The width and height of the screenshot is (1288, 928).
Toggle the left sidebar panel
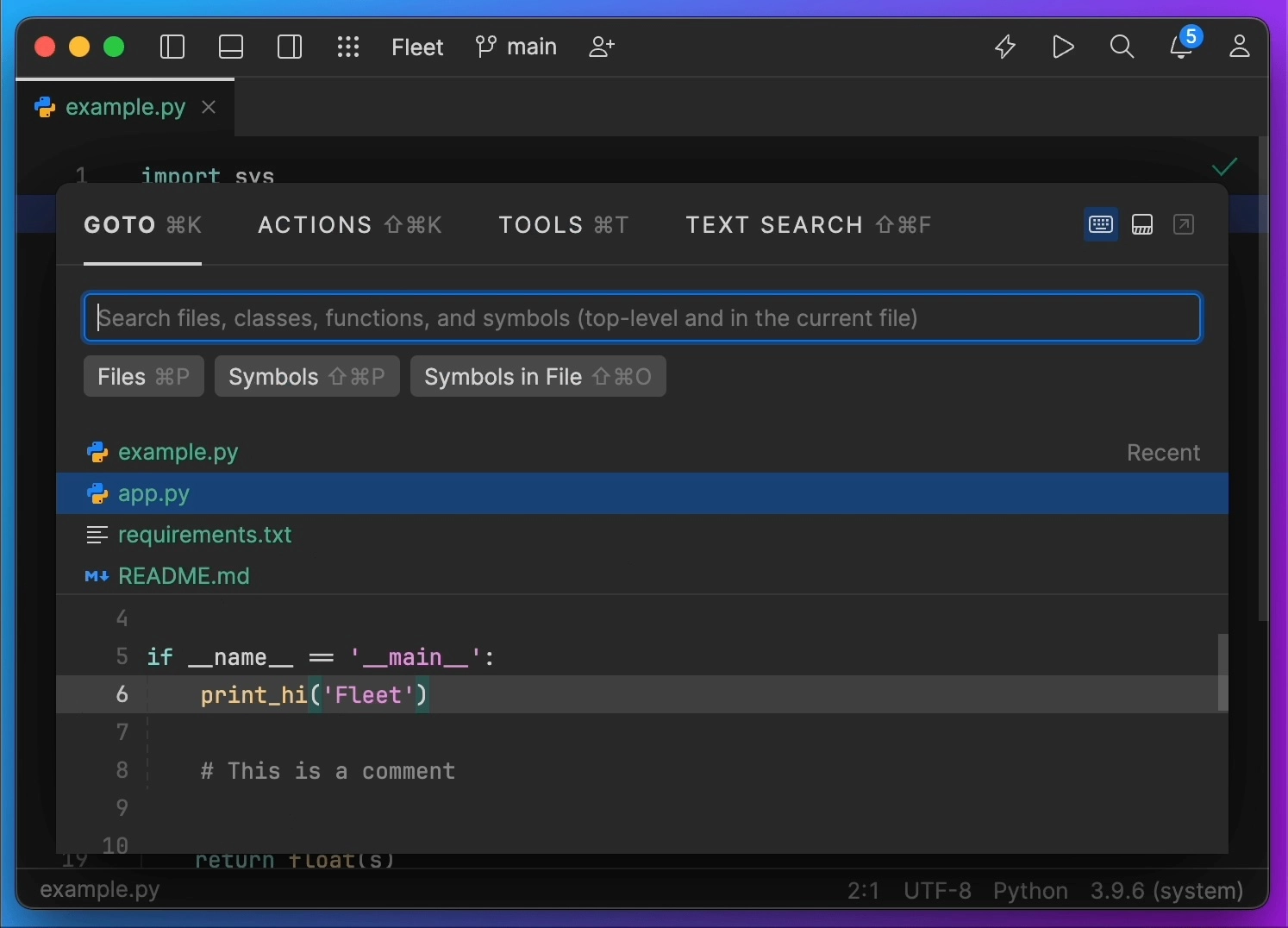tap(172, 47)
